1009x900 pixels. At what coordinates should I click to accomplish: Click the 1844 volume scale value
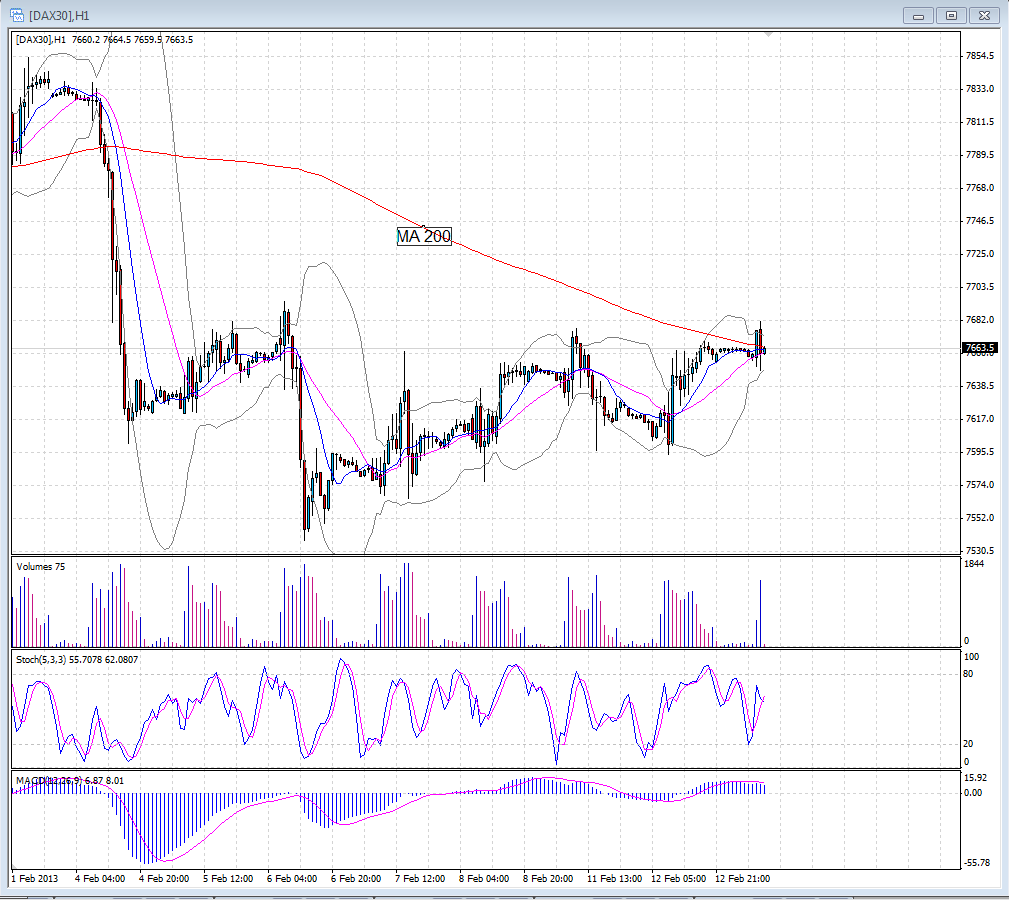pos(974,564)
